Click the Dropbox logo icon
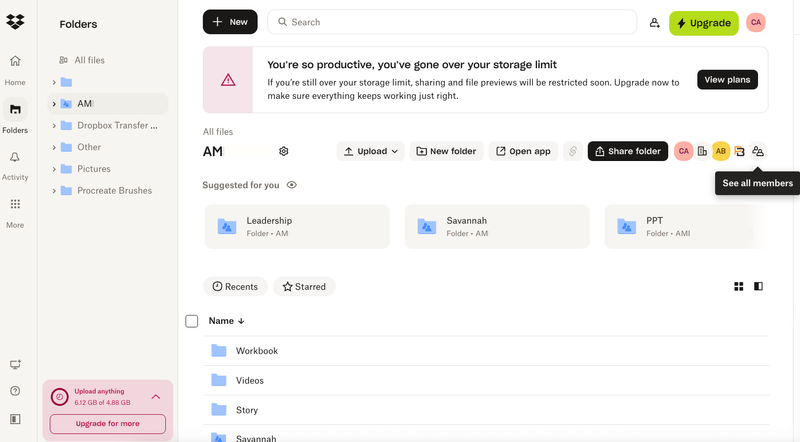This screenshot has height=442, width=800. coord(15,22)
